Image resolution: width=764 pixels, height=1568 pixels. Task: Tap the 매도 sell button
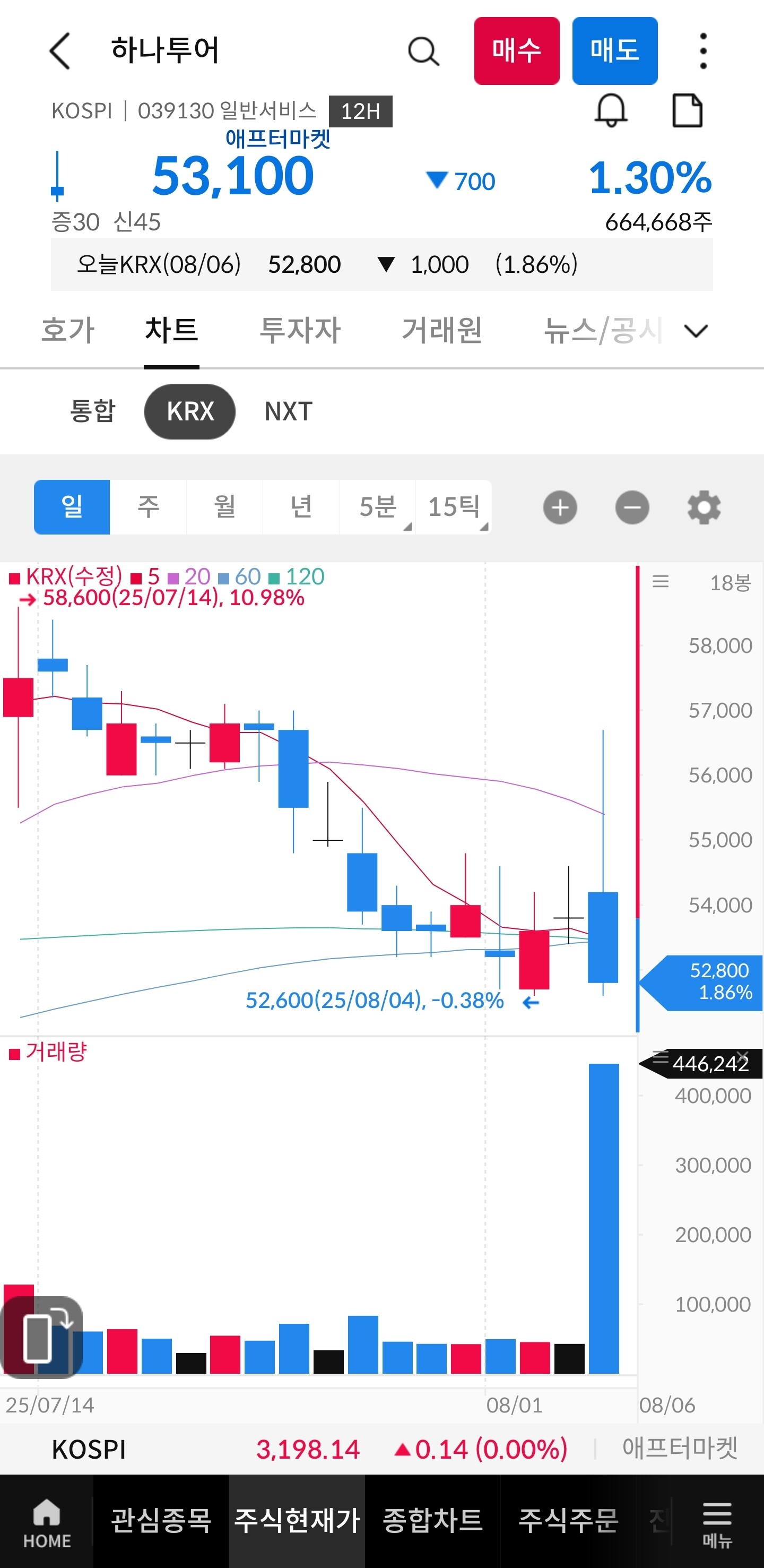pyautogui.click(x=614, y=50)
